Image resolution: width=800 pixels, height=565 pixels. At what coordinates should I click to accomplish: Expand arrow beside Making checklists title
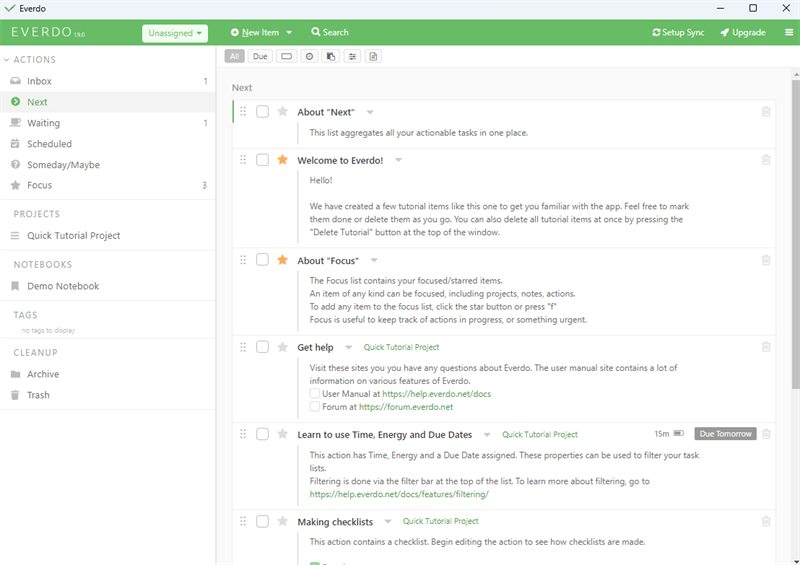[388, 521]
